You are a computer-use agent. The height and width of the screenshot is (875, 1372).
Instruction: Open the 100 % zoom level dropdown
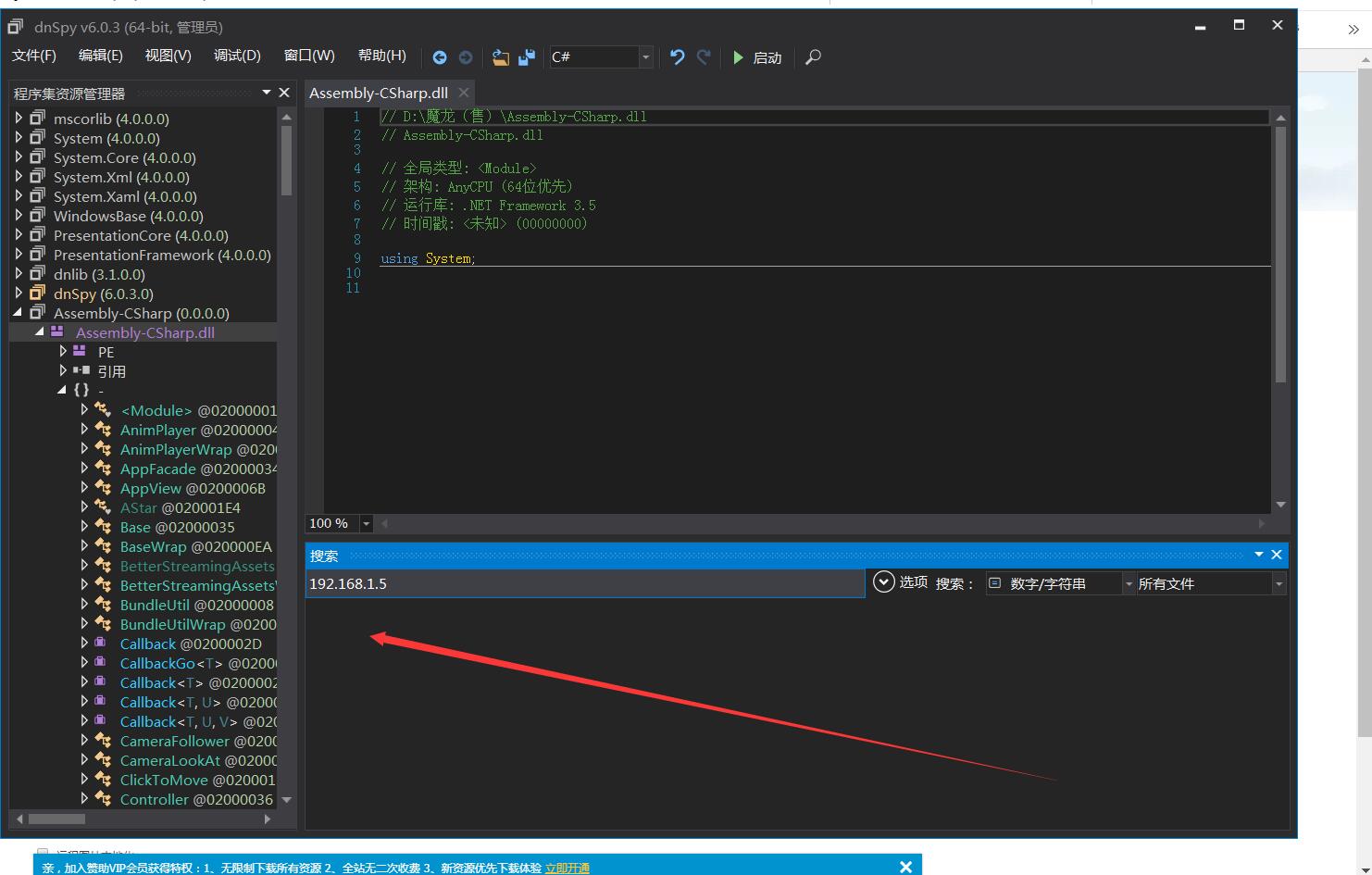(366, 524)
